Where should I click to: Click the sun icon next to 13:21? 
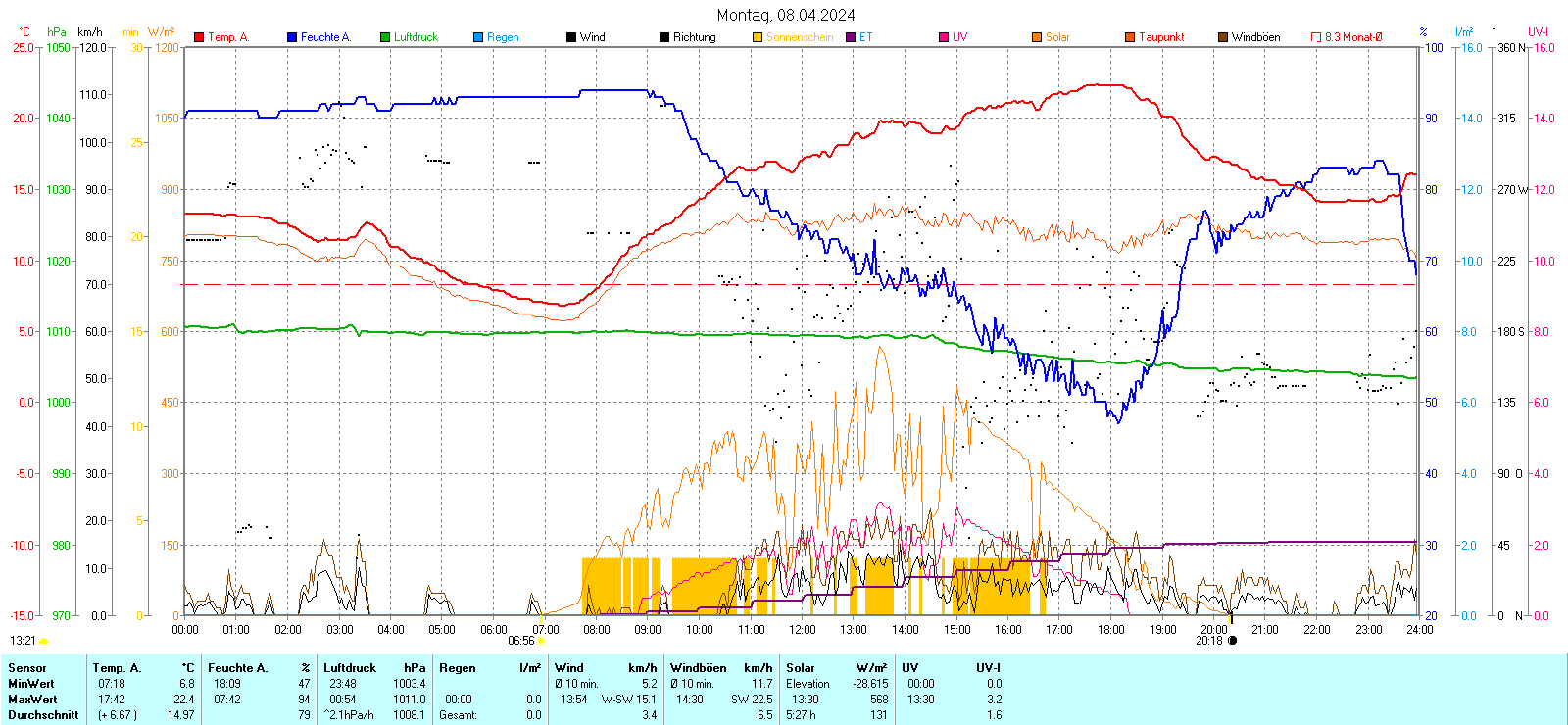(43, 641)
